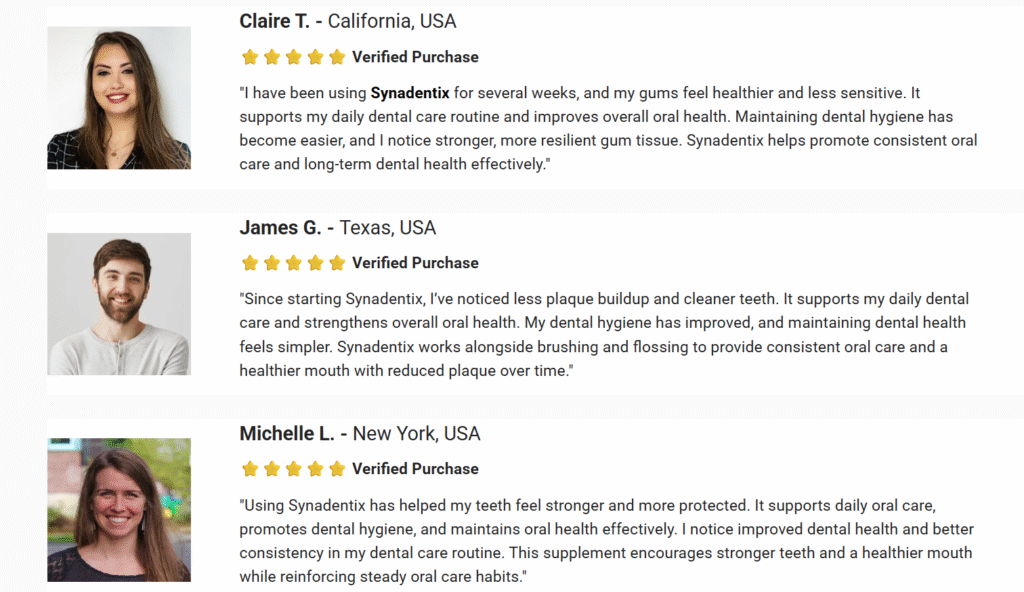This screenshot has width=1024, height=592.
Task: Click first star in Claire T.'s rating
Action: 250,57
